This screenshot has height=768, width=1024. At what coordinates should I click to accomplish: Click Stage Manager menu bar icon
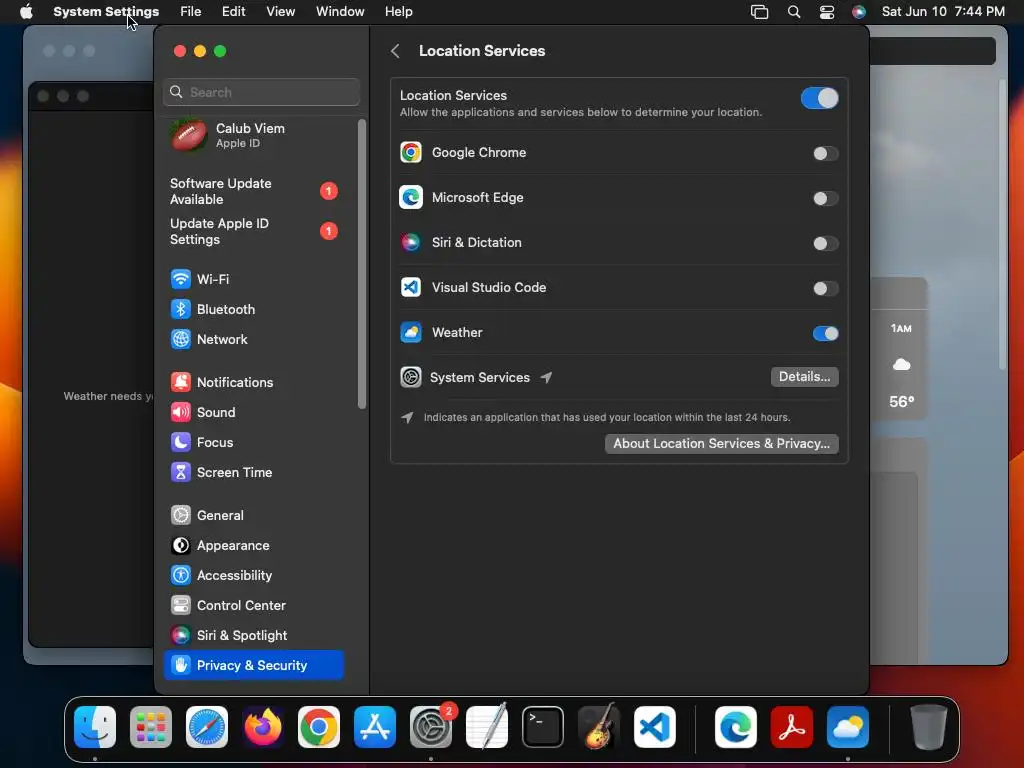click(x=760, y=12)
